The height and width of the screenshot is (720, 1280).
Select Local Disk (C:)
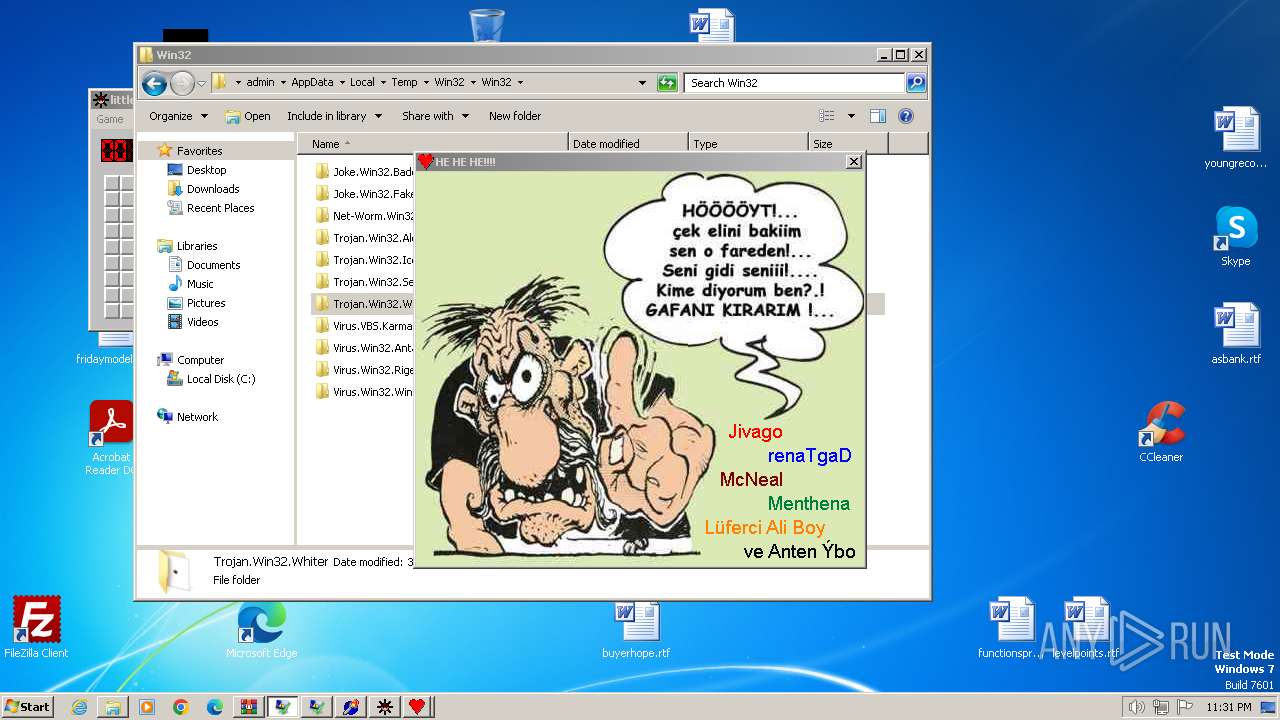tap(220, 379)
